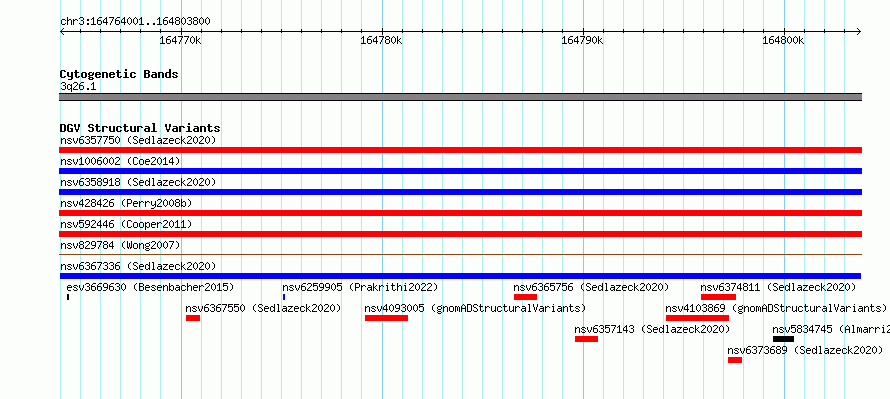Viewport: 890px width, 399px height.
Task: Click the 164770k ruler position label
Action: click(x=180, y=41)
